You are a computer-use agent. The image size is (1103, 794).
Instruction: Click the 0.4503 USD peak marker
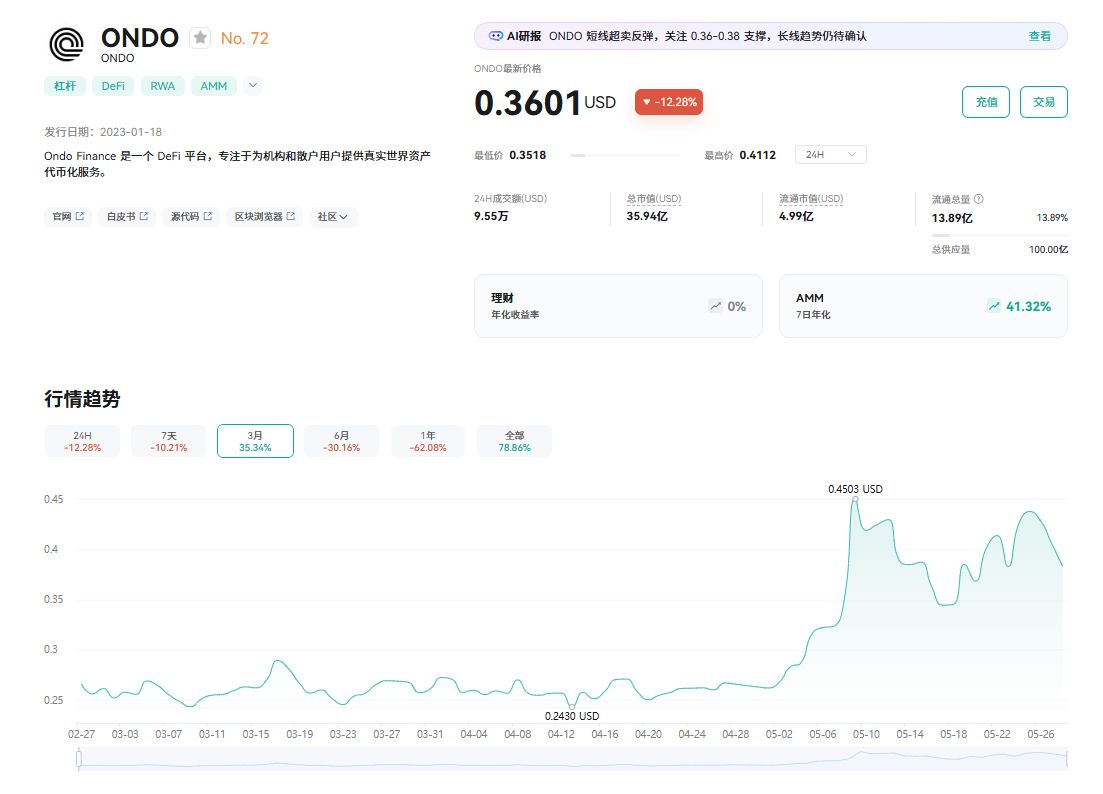(x=855, y=499)
